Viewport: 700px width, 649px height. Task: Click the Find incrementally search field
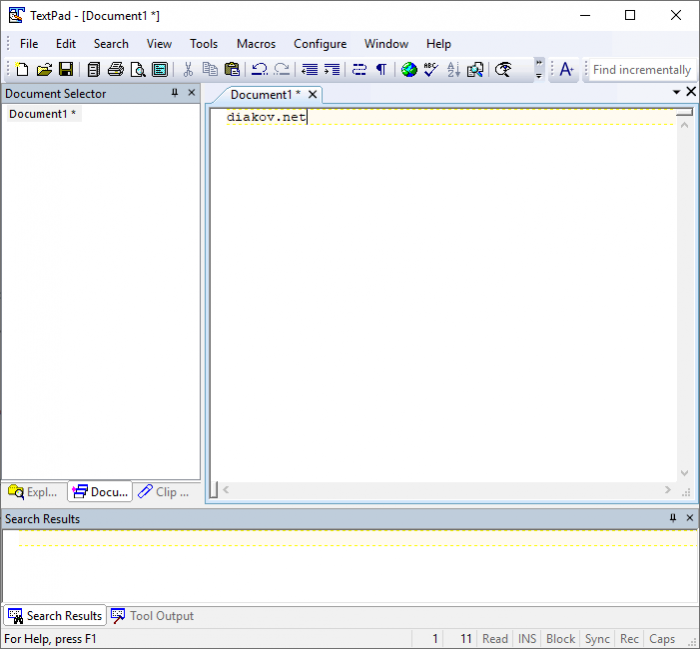click(x=641, y=70)
